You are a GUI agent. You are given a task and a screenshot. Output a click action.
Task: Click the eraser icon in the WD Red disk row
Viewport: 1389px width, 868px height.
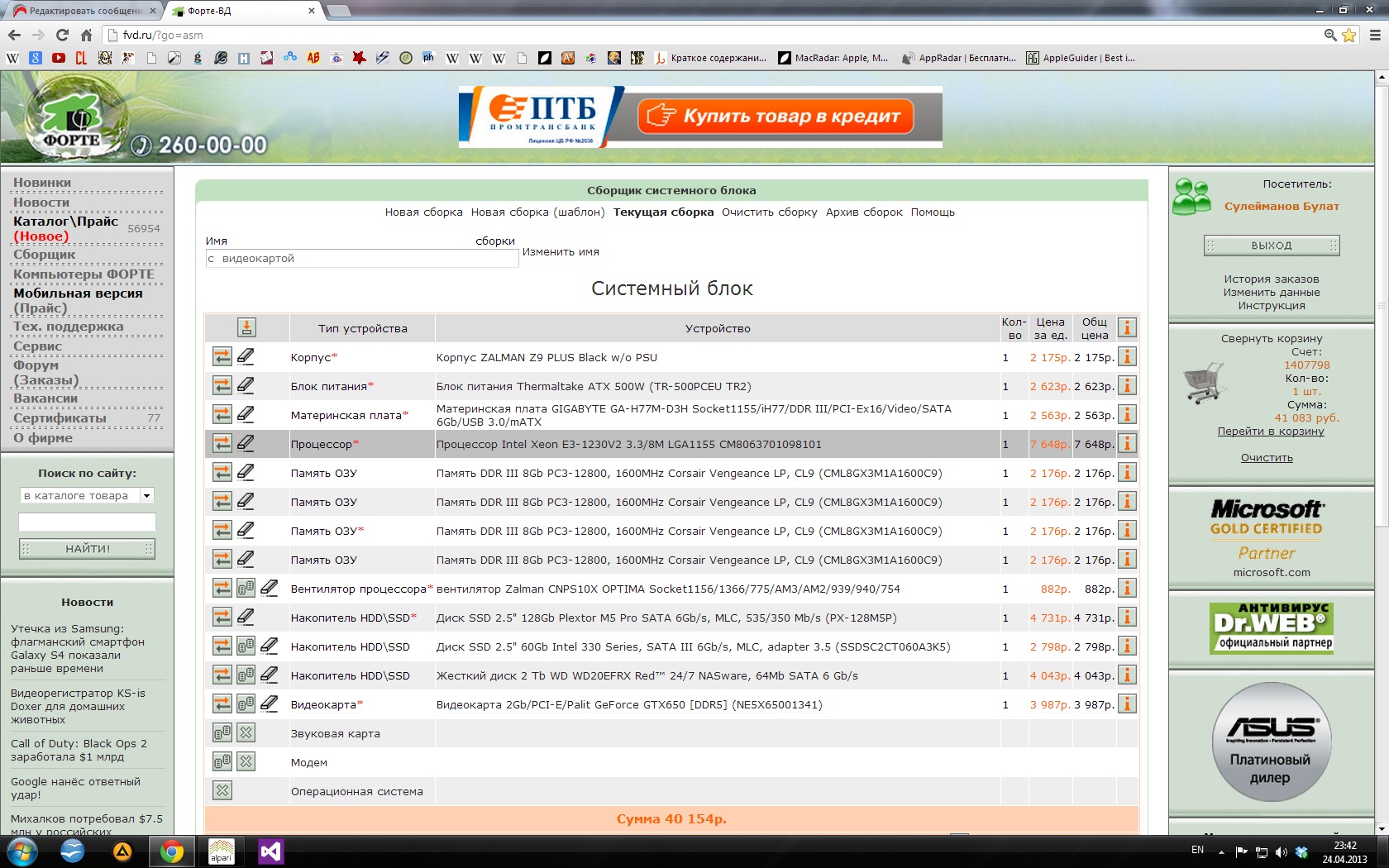coord(269,675)
